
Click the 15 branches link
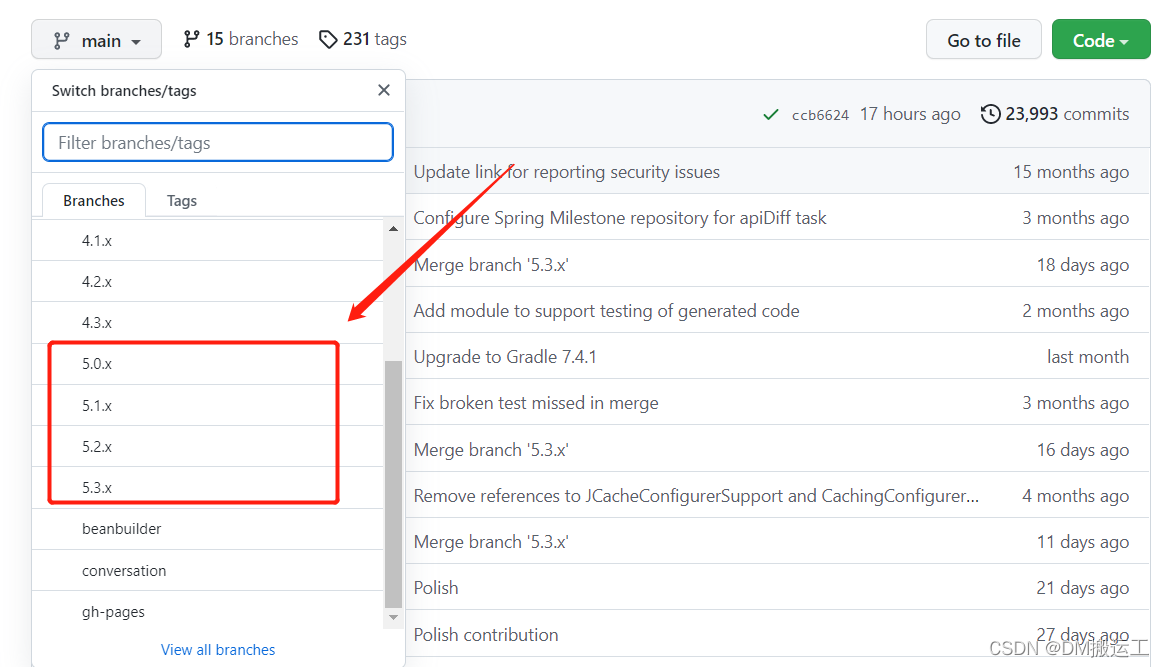[241, 39]
